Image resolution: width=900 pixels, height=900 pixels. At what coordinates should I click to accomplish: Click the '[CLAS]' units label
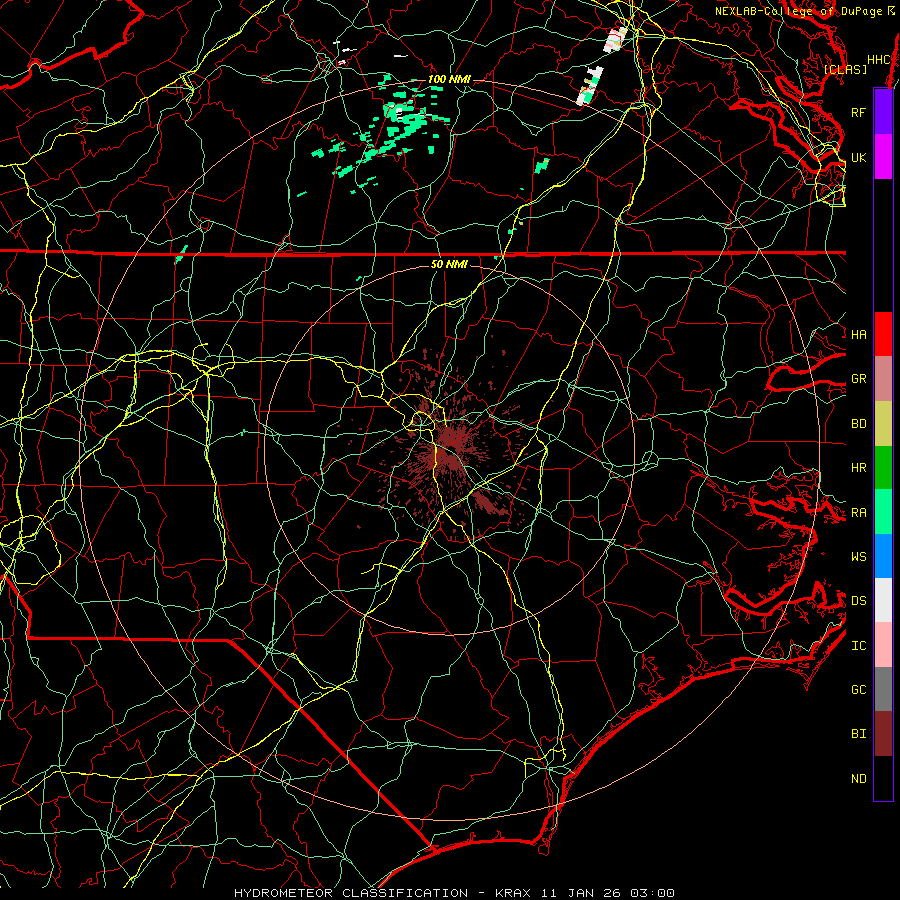click(x=845, y=69)
